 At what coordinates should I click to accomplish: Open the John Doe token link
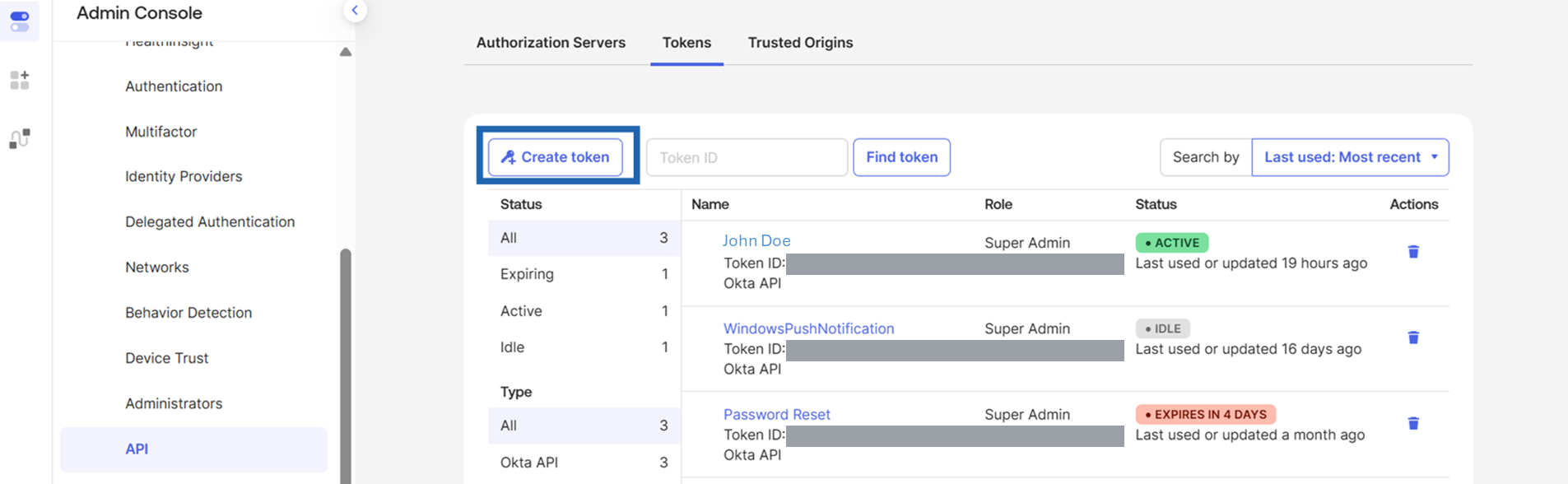(x=756, y=241)
